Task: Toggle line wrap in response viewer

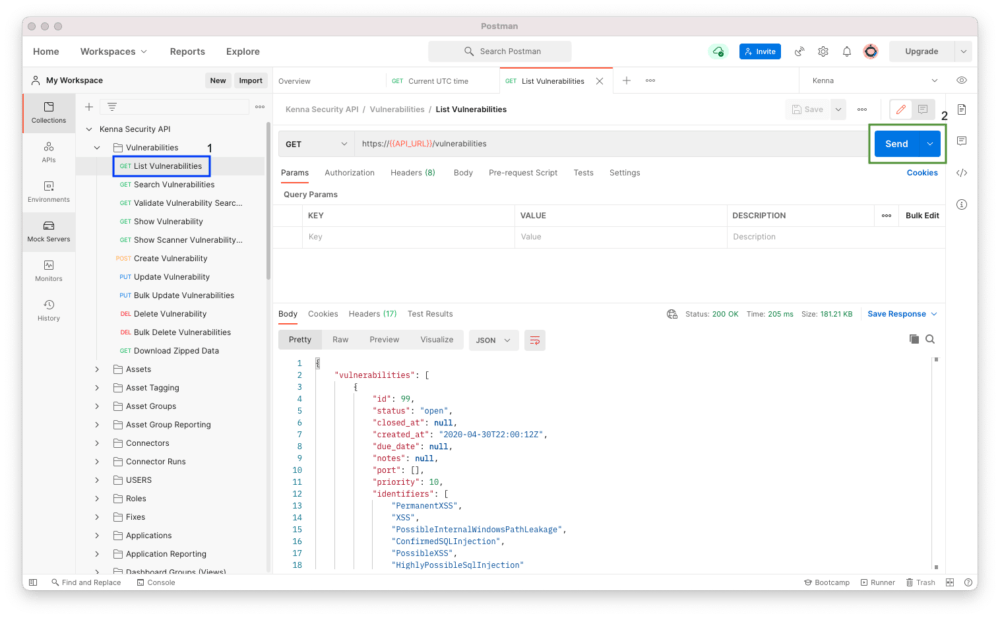Action: coord(535,340)
